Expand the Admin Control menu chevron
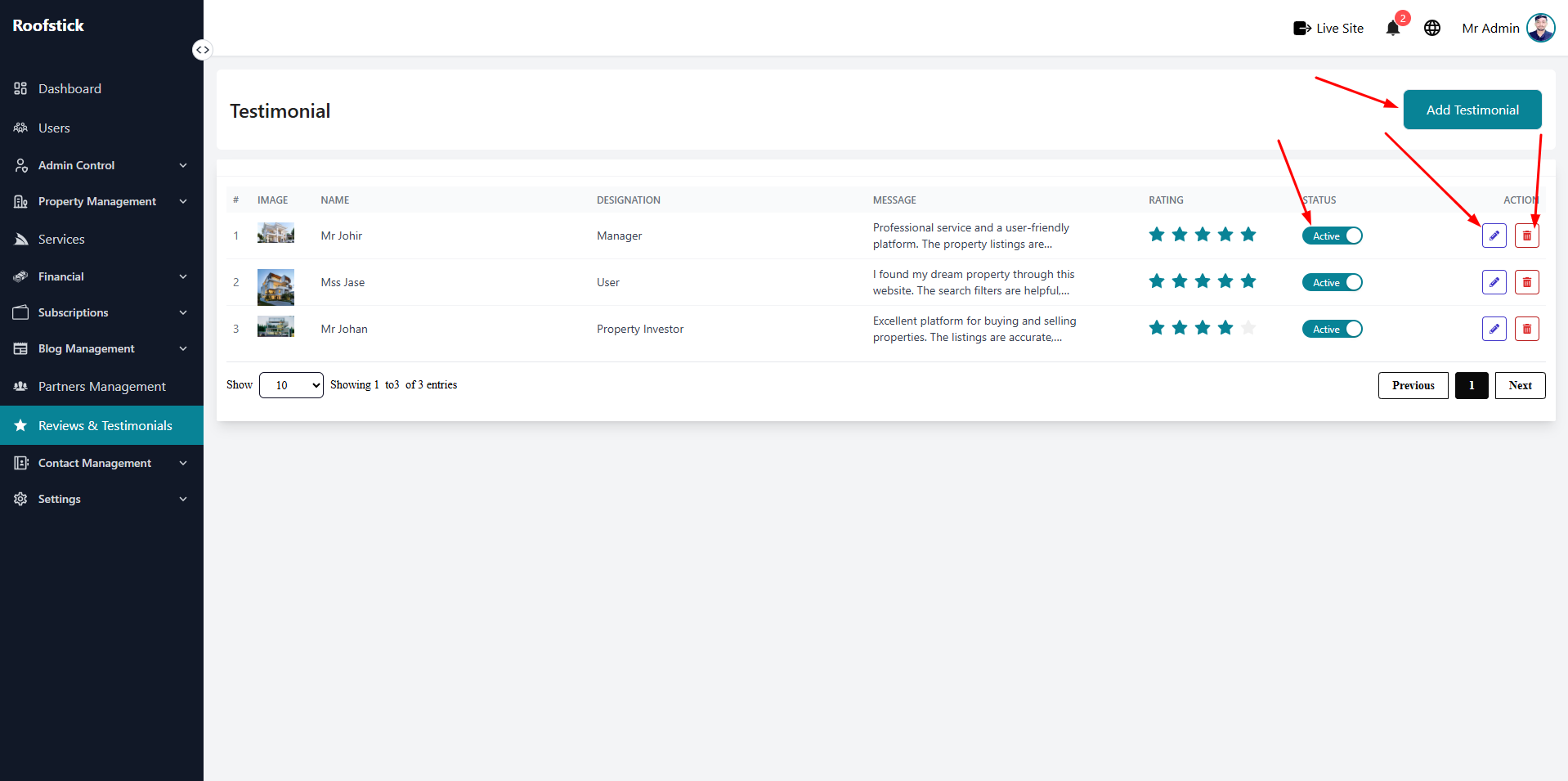Image resolution: width=1568 pixels, height=781 pixels. (x=183, y=165)
